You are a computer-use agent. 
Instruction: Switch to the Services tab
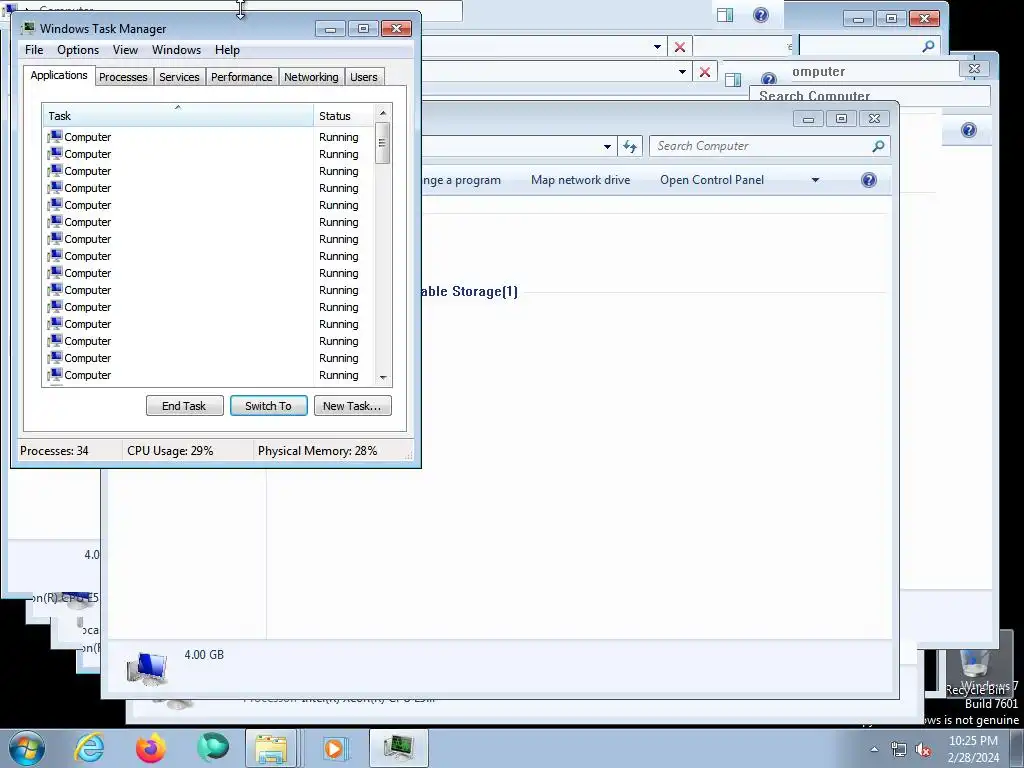click(x=179, y=77)
